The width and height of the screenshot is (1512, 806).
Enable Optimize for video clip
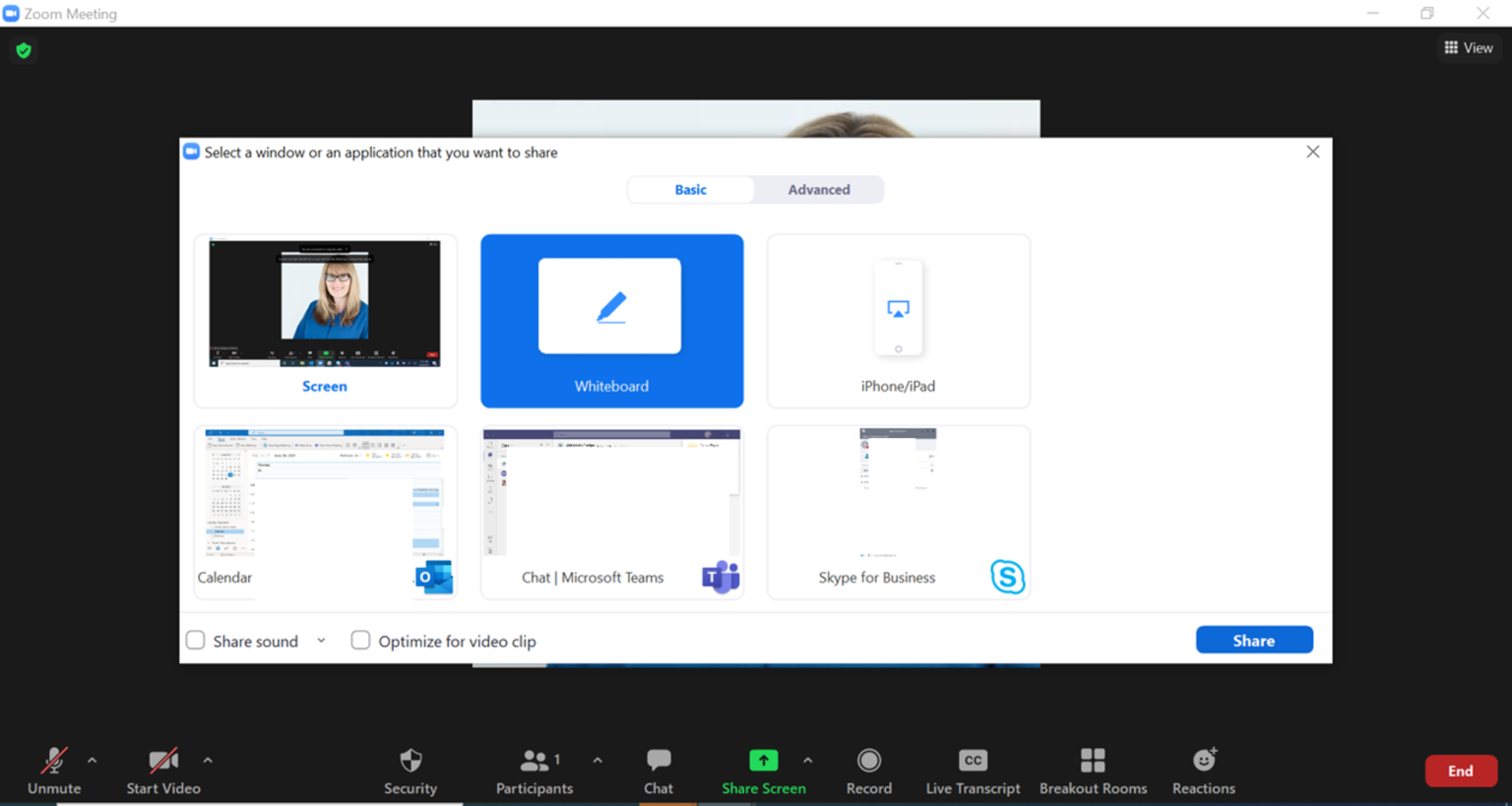[x=360, y=640]
